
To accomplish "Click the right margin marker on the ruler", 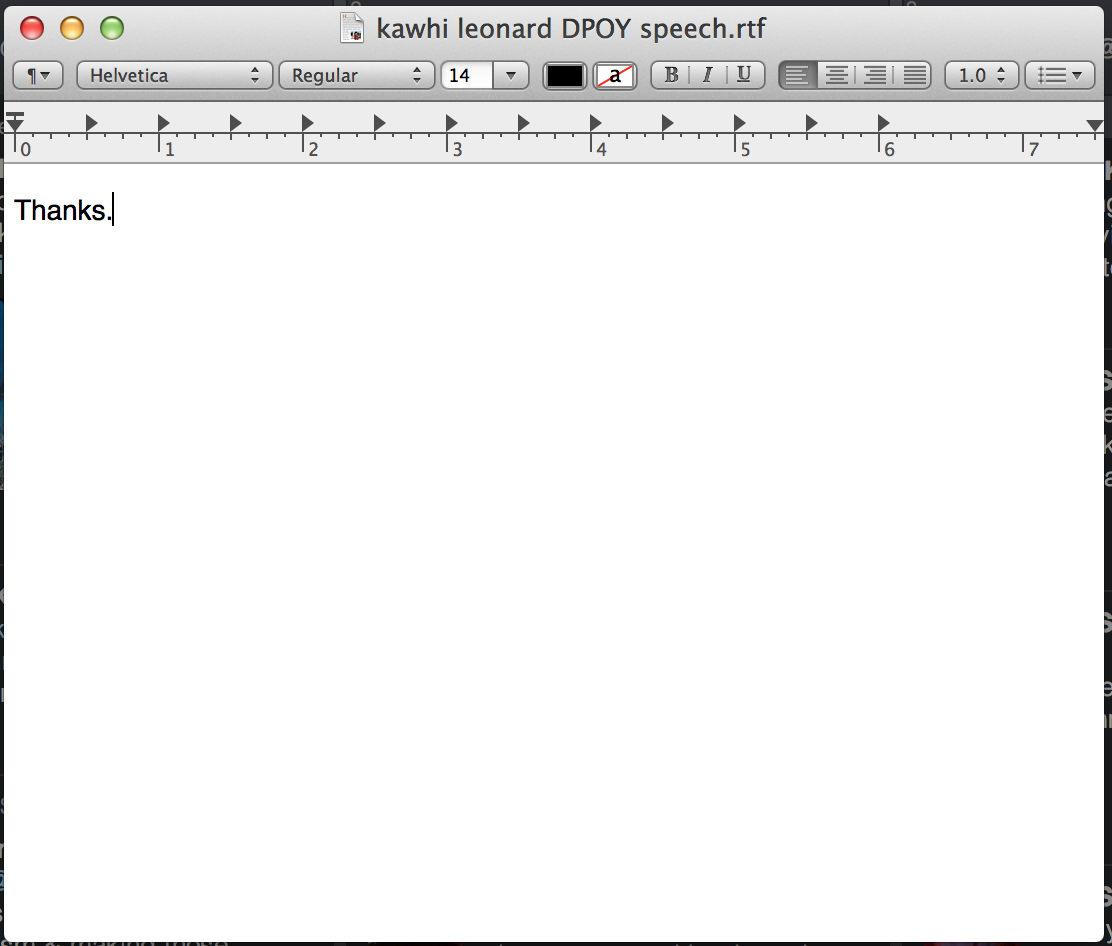I will pyautogui.click(x=1094, y=126).
